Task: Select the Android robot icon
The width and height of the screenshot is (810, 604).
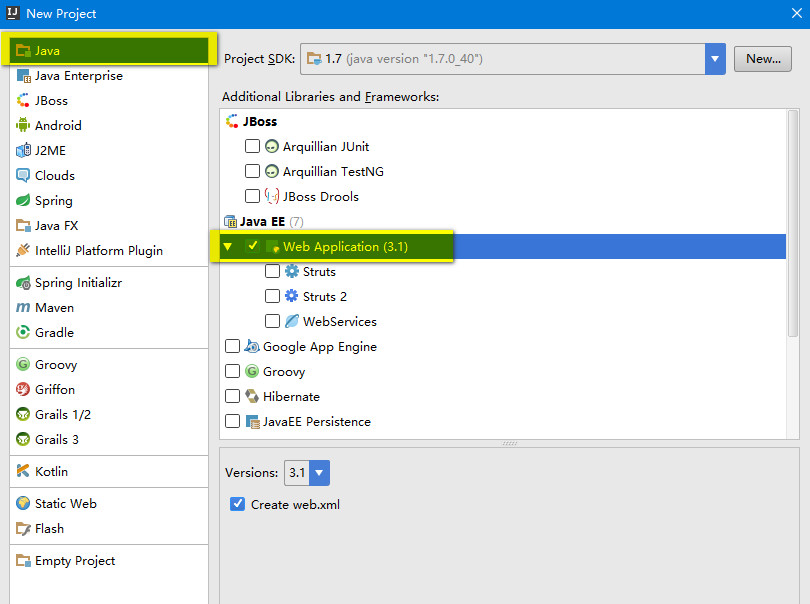Action: pos(23,126)
